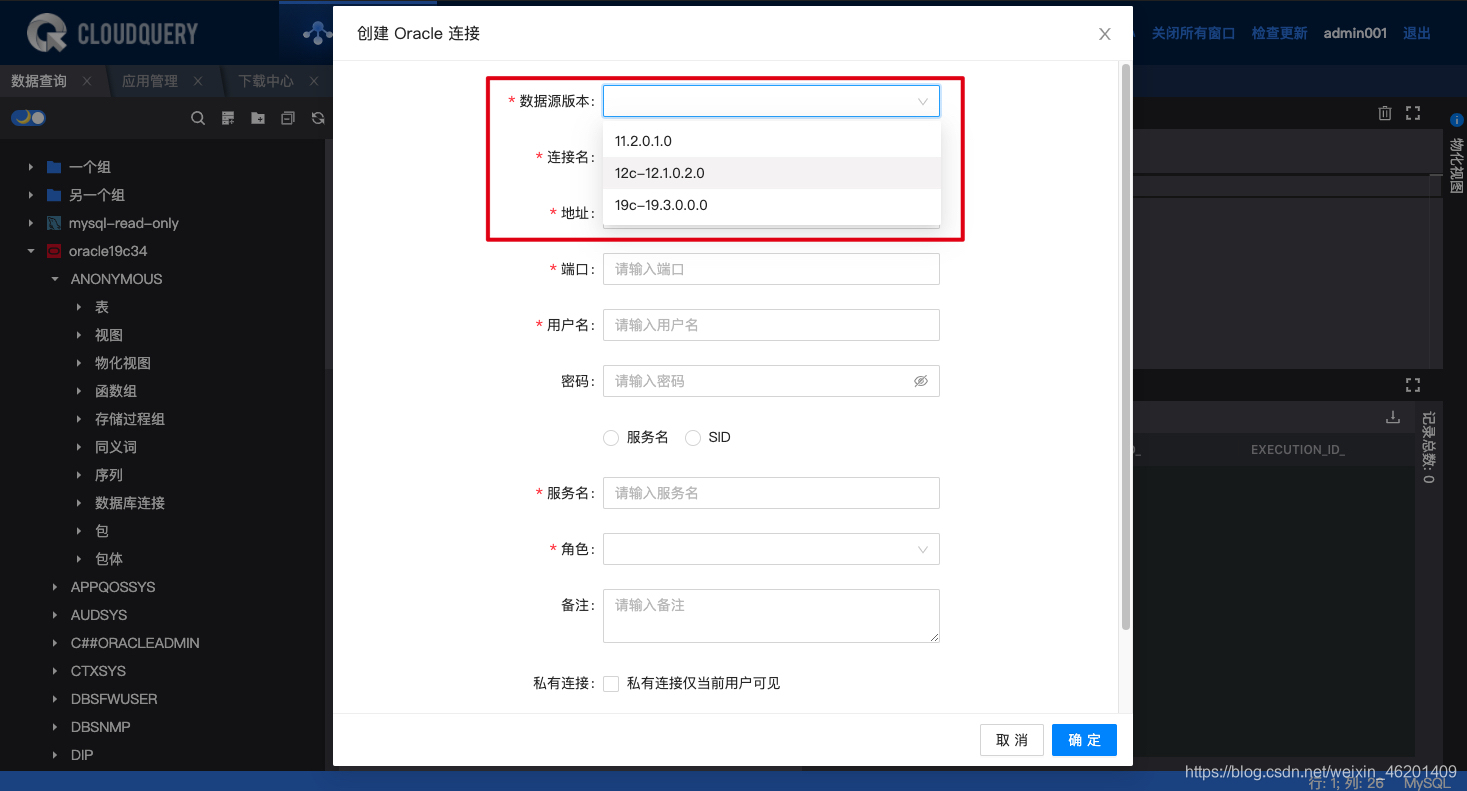The width and height of the screenshot is (1467, 791).
Task: Expand the 一个组 tree node
Action: [x=31, y=167]
